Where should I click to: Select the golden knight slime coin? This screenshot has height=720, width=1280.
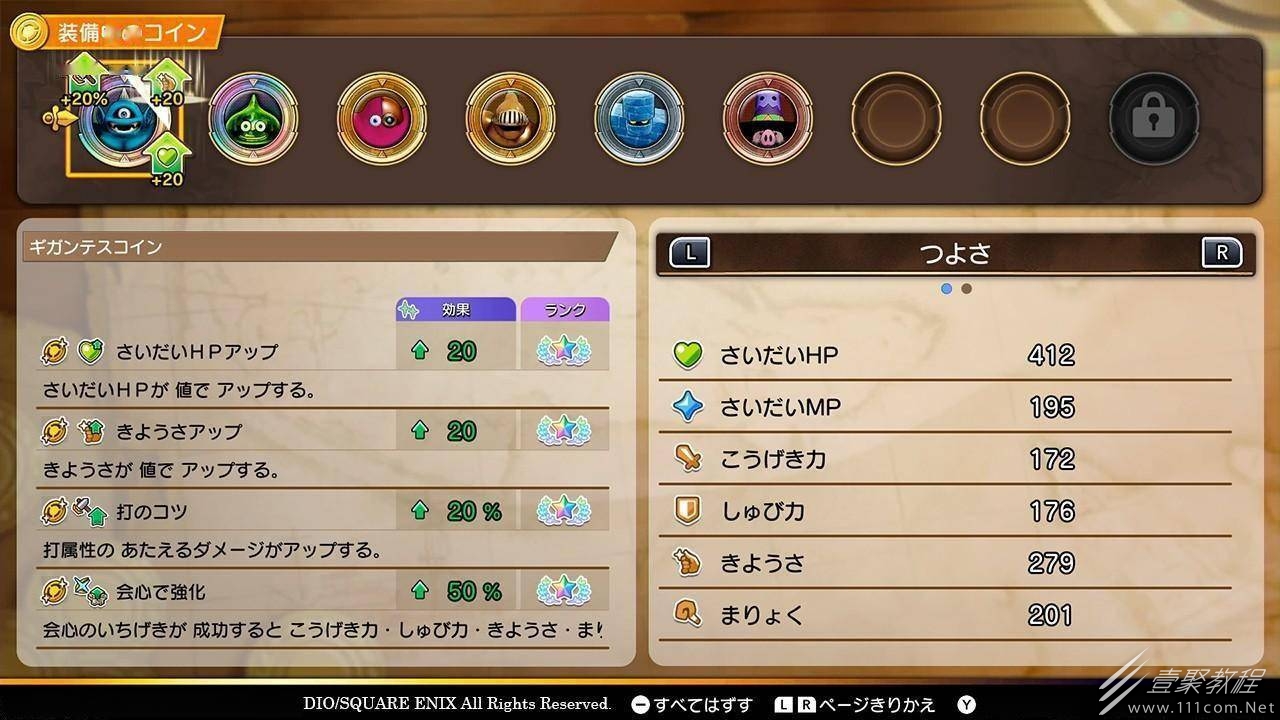point(511,118)
